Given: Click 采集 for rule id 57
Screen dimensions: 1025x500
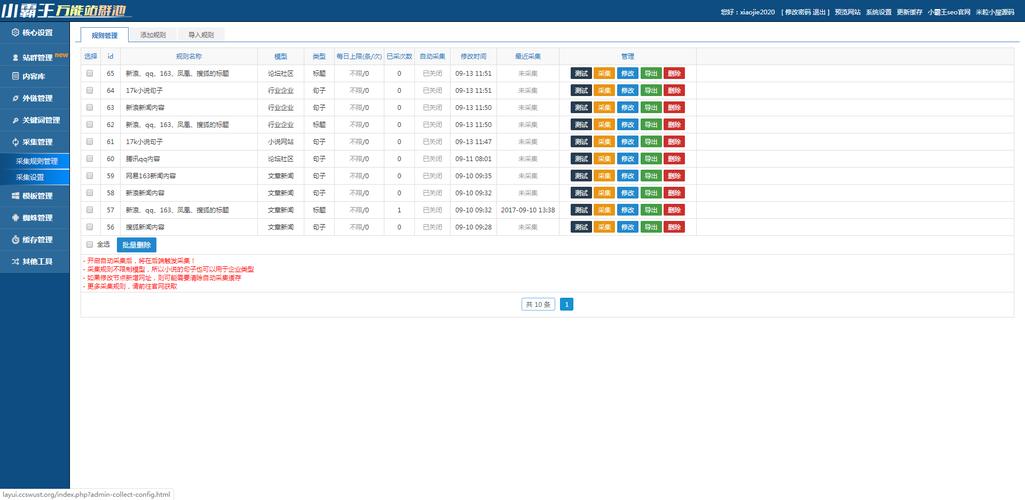Looking at the screenshot, I should (604, 209).
